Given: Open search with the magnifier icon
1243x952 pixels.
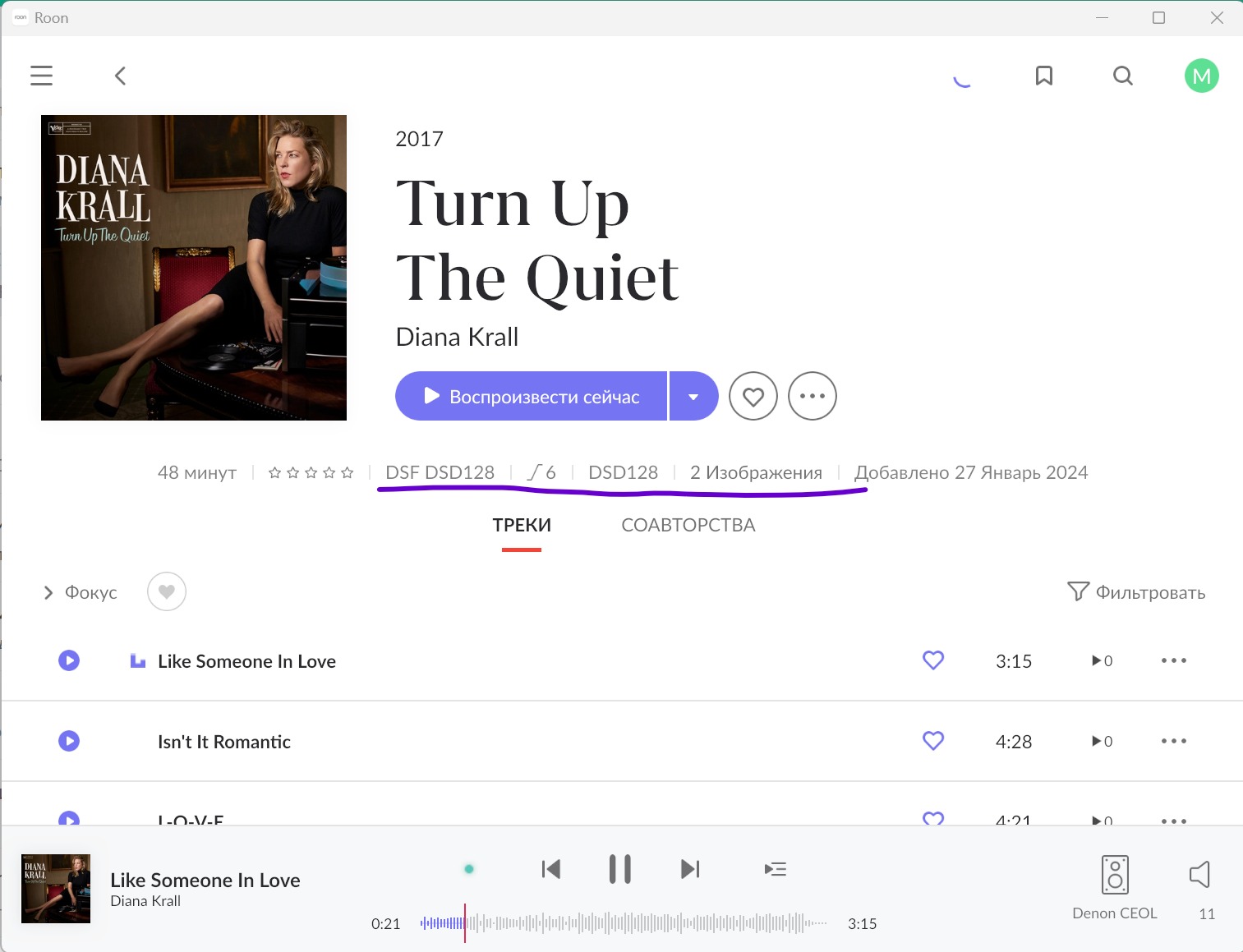Looking at the screenshot, I should click(x=1122, y=76).
